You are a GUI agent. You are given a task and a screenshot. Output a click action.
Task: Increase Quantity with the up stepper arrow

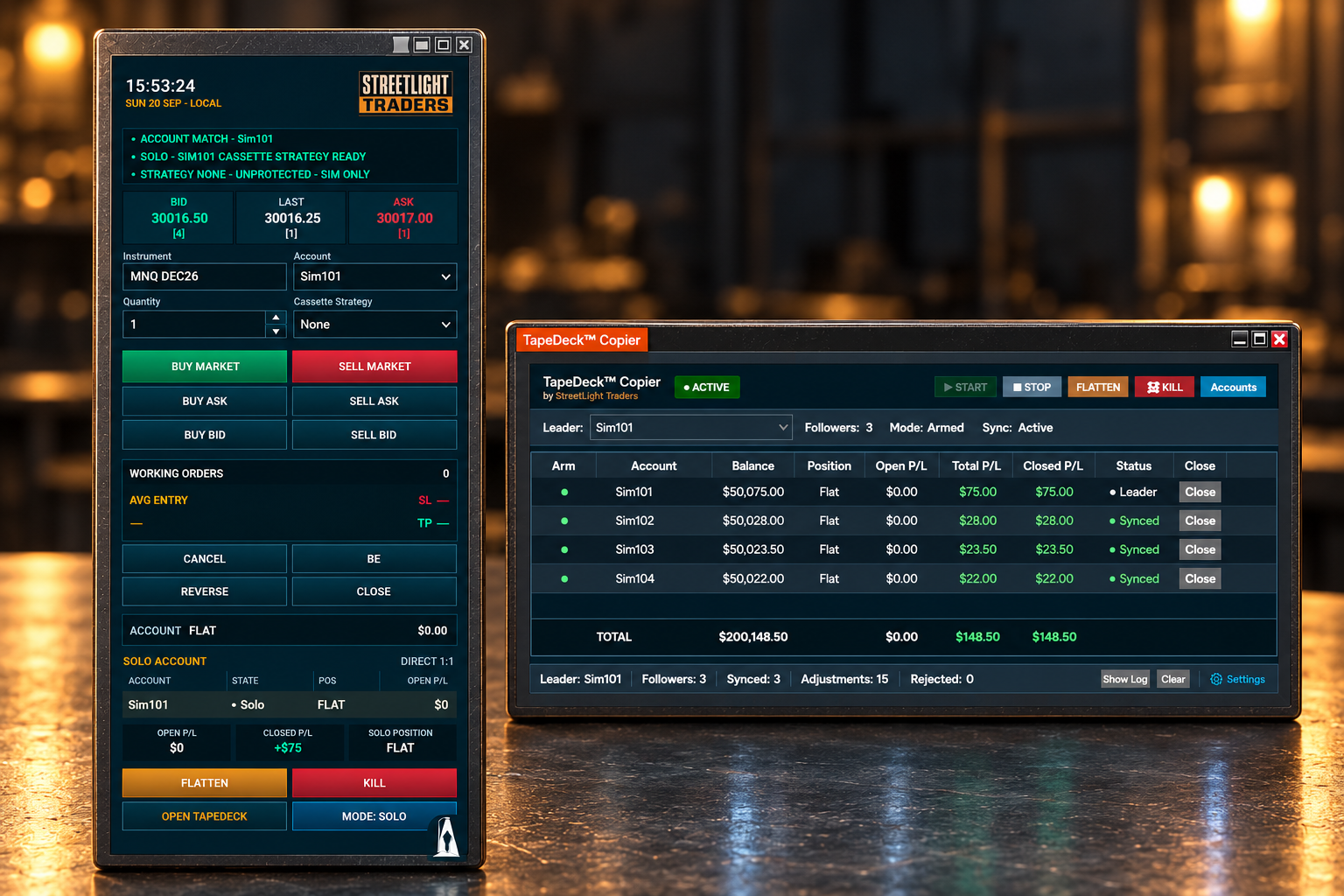[276, 318]
